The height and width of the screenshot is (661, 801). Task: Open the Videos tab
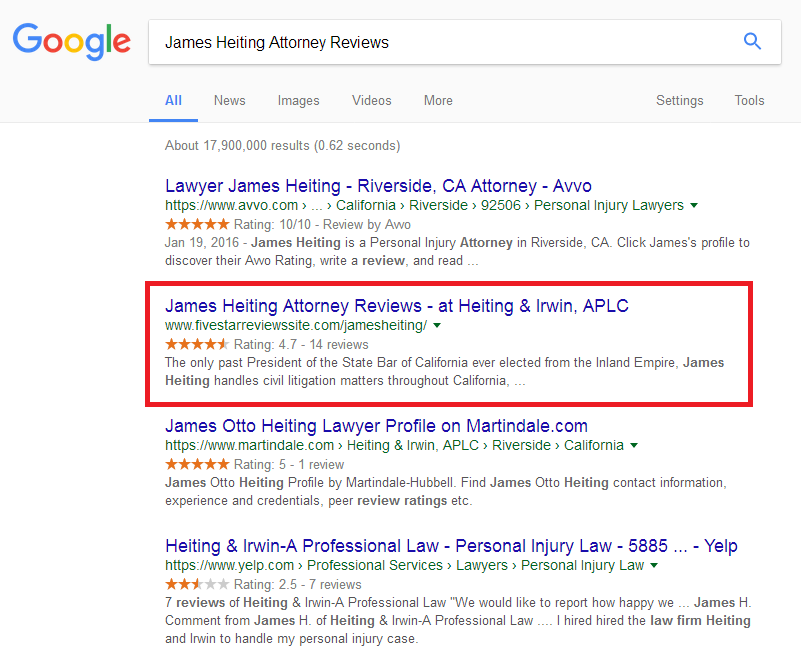371,100
